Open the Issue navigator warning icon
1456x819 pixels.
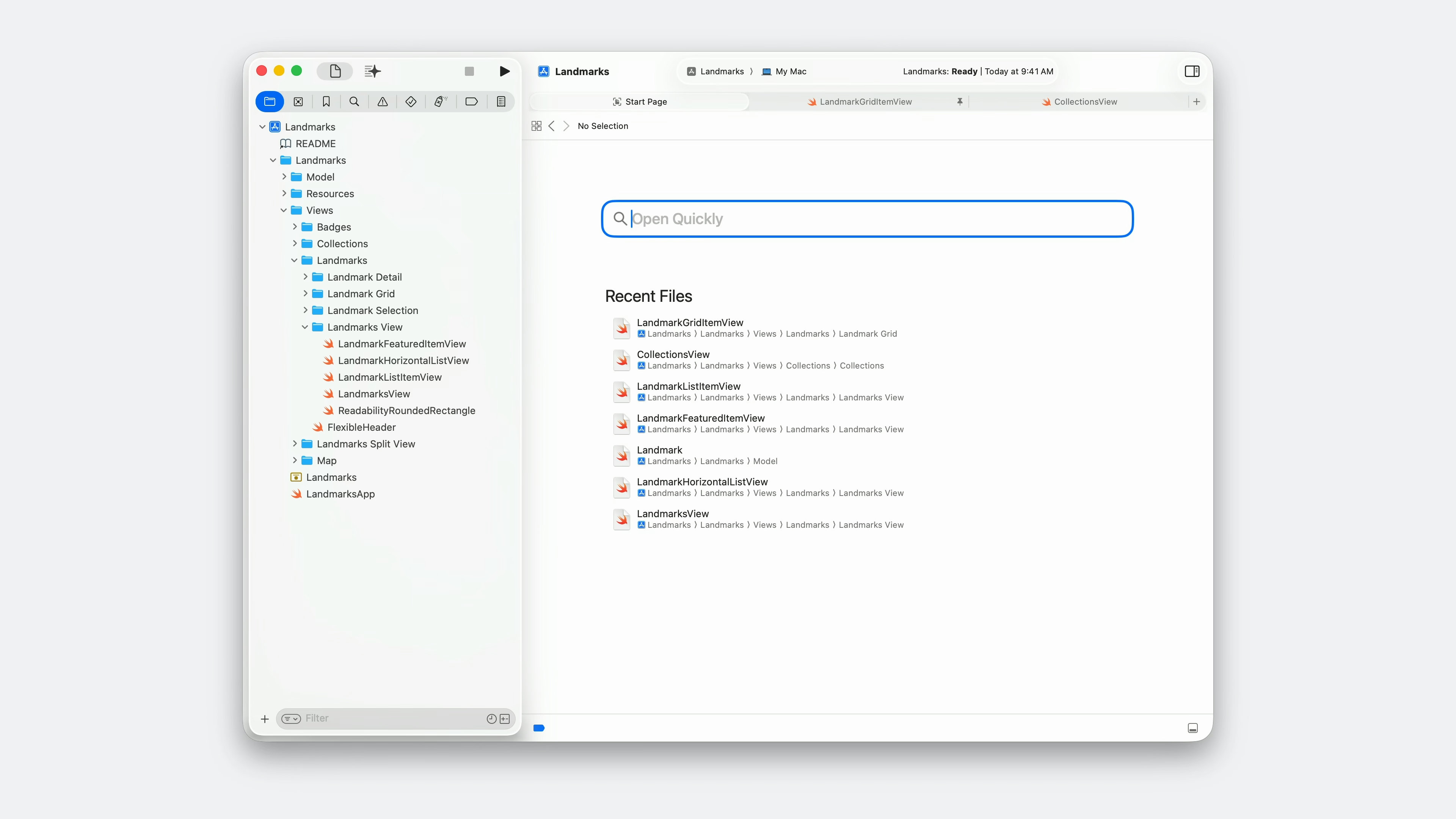pos(383,102)
